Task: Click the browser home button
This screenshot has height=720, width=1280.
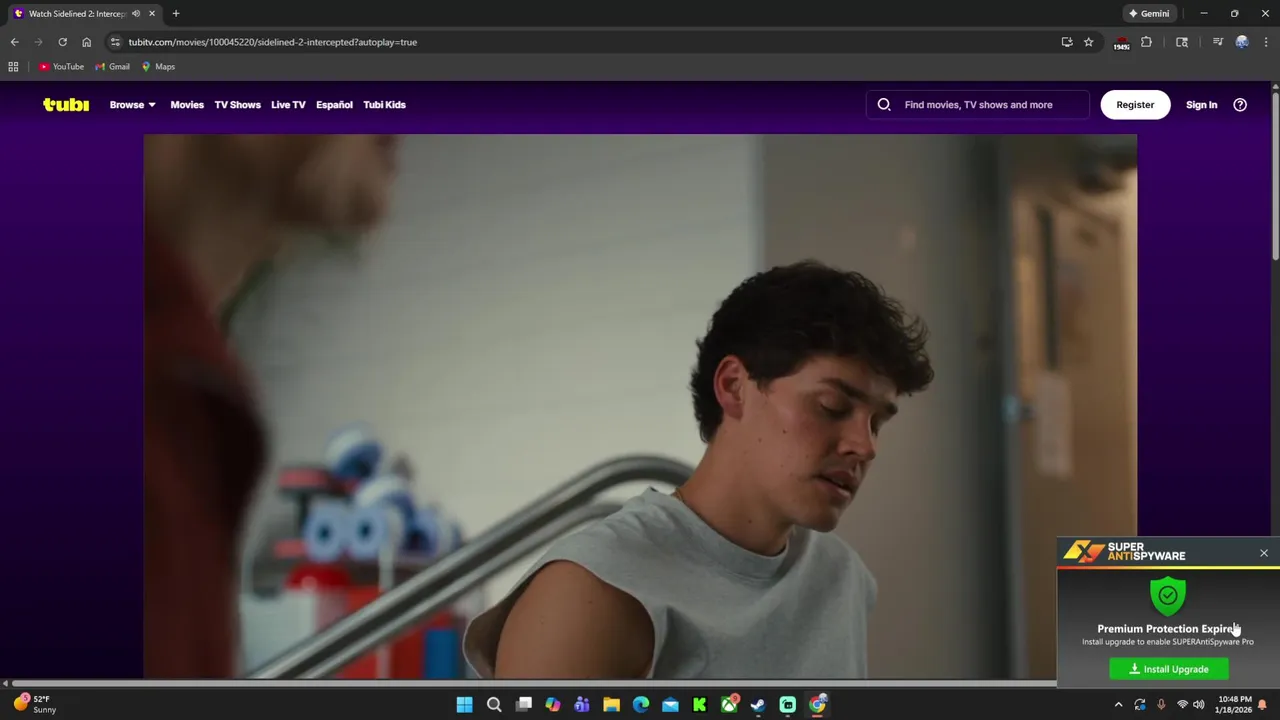Action: [86, 42]
